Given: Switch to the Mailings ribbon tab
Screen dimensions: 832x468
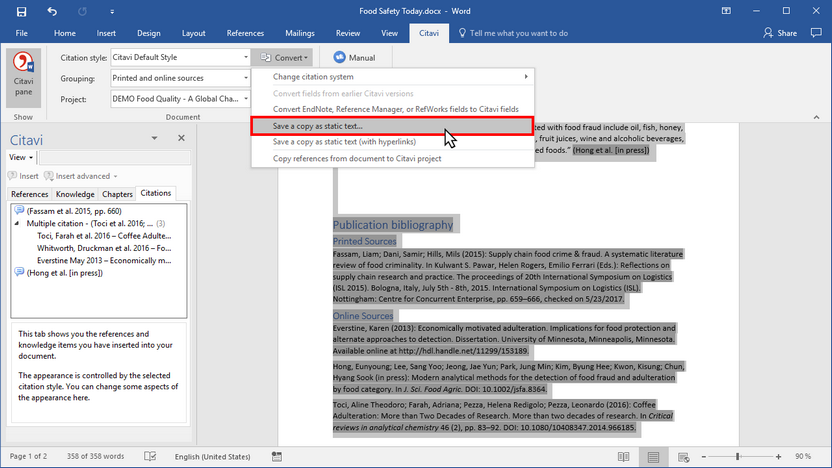Looking at the screenshot, I should (x=300, y=33).
